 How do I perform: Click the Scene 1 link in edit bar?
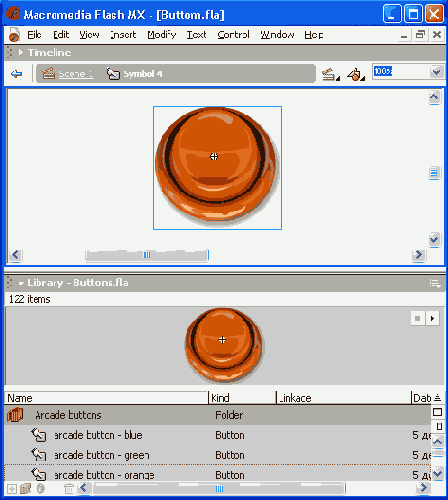(x=75, y=74)
